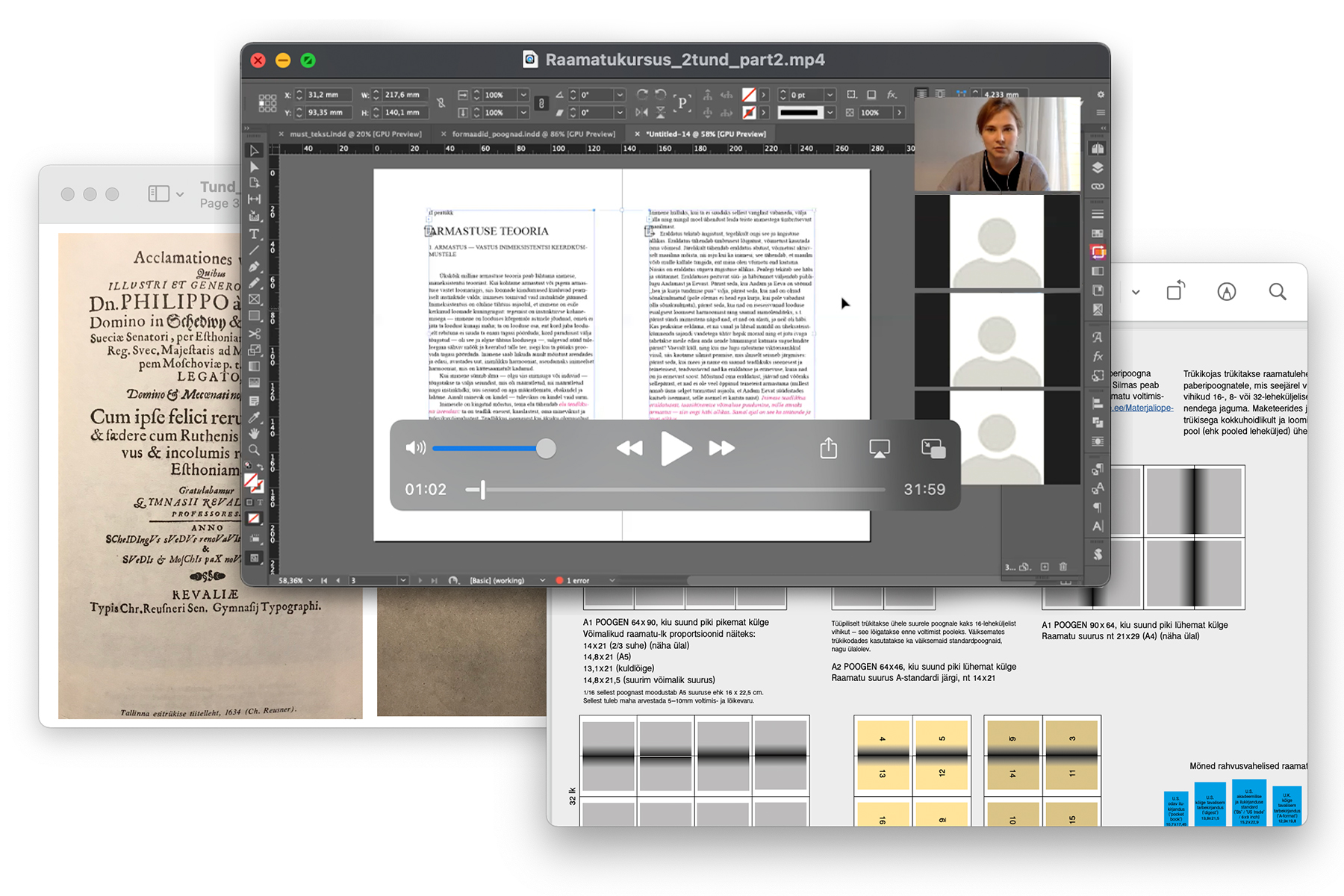Open the zoom level 58,36% dropdown

click(310, 580)
